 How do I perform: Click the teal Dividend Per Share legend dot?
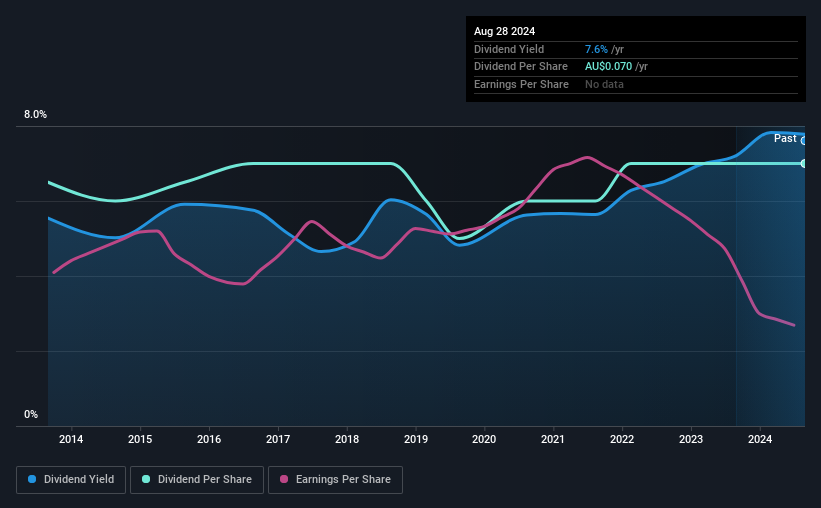[x=146, y=479]
